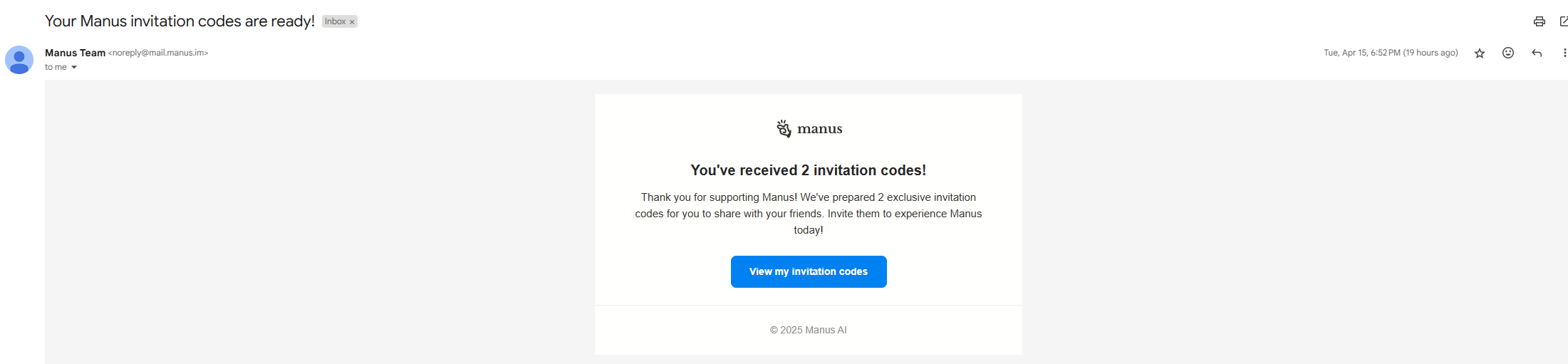Click the '© 2025 Manus AI' footer

(809, 330)
